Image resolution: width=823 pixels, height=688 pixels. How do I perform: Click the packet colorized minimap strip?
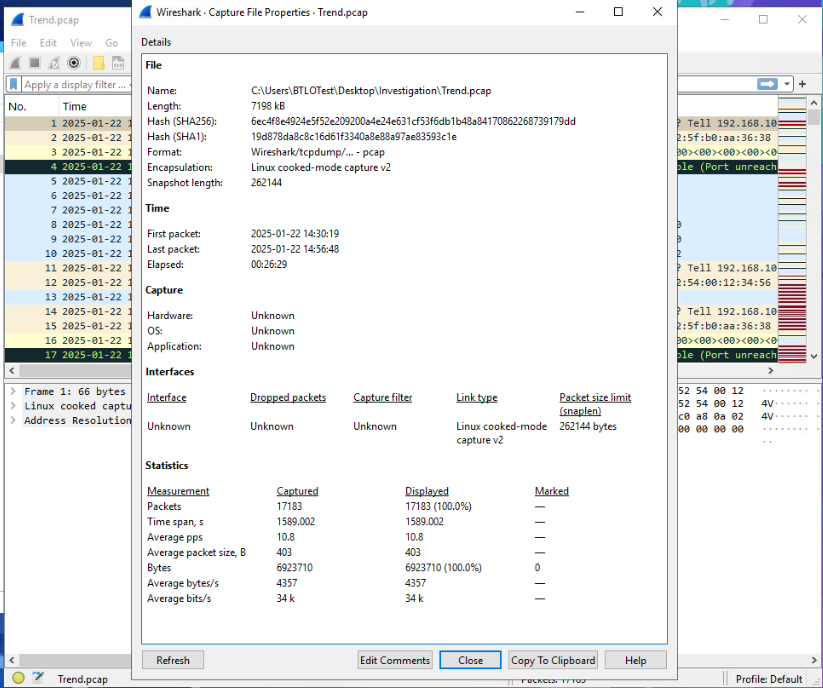click(792, 230)
